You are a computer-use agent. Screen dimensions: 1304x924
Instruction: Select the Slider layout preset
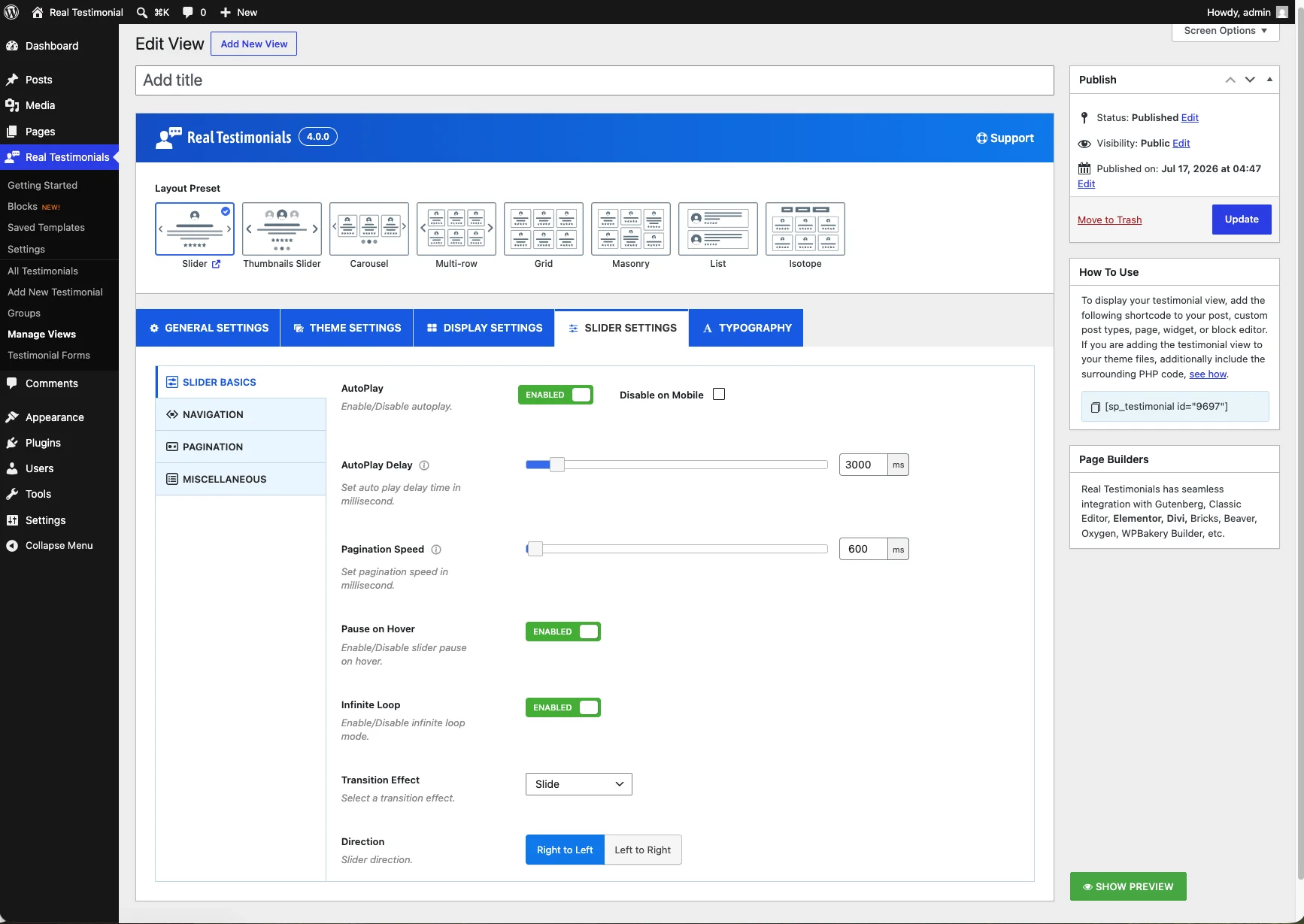tap(195, 229)
